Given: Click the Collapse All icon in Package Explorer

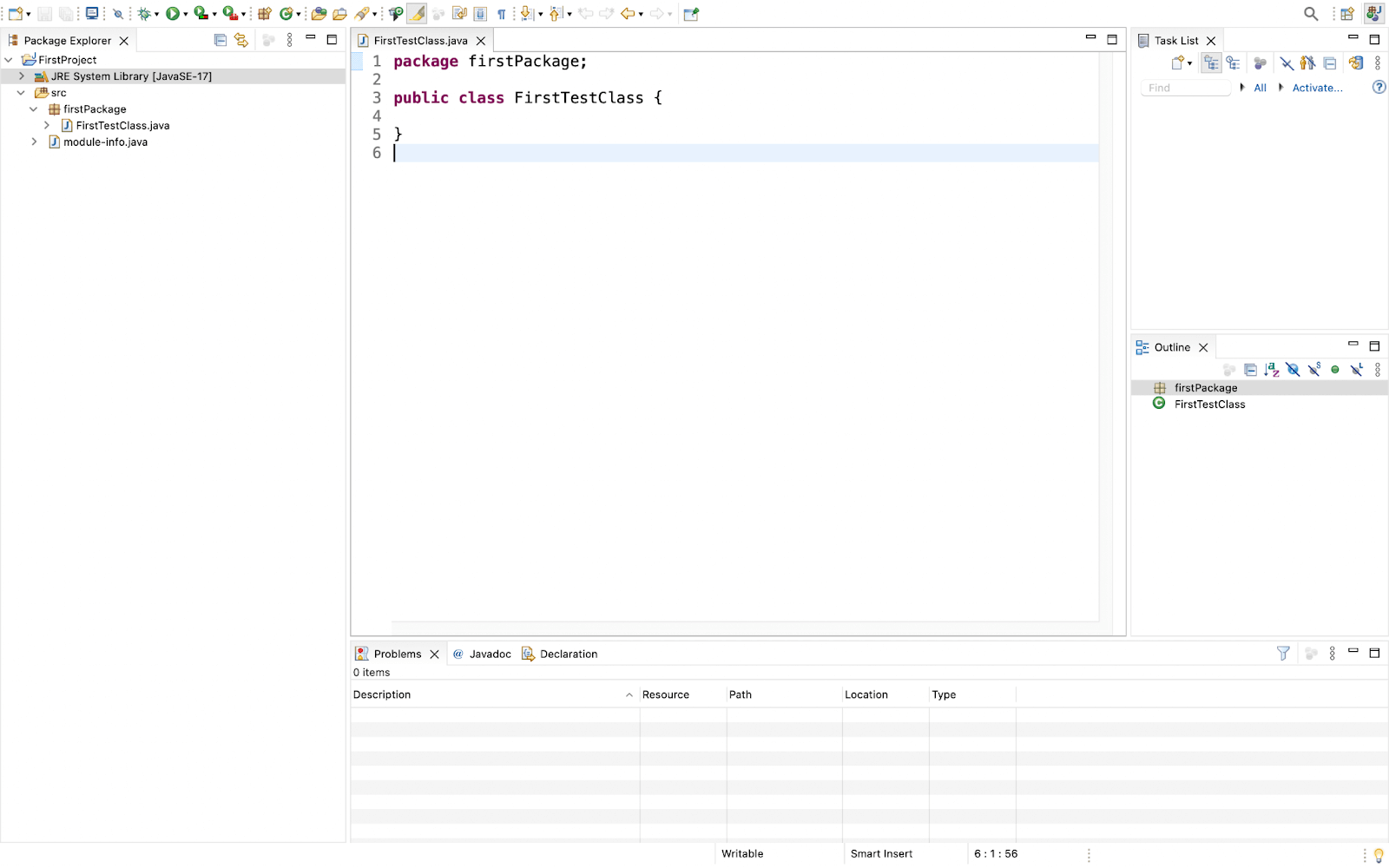Looking at the screenshot, I should (218, 39).
